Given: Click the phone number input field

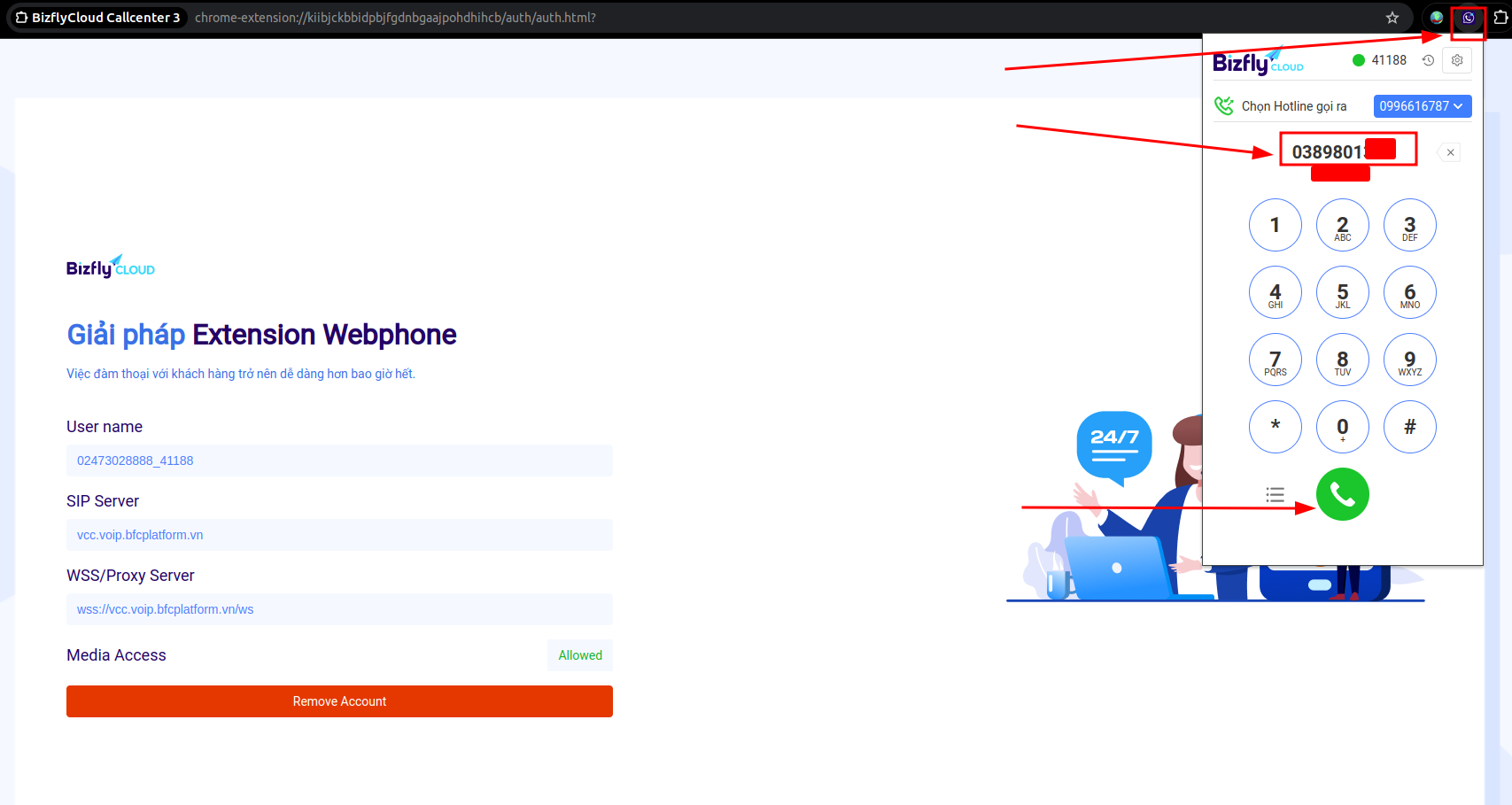Looking at the screenshot, I should click(x=1348, y=151).
